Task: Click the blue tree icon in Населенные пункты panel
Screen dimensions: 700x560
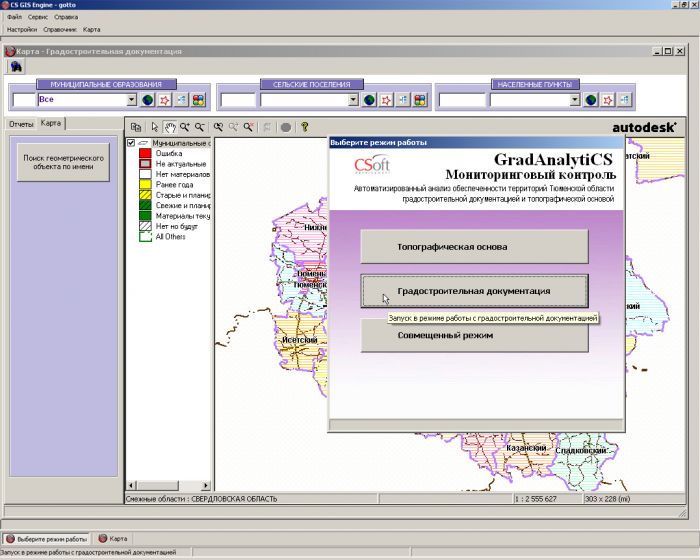Action: [x=625, y=100]
